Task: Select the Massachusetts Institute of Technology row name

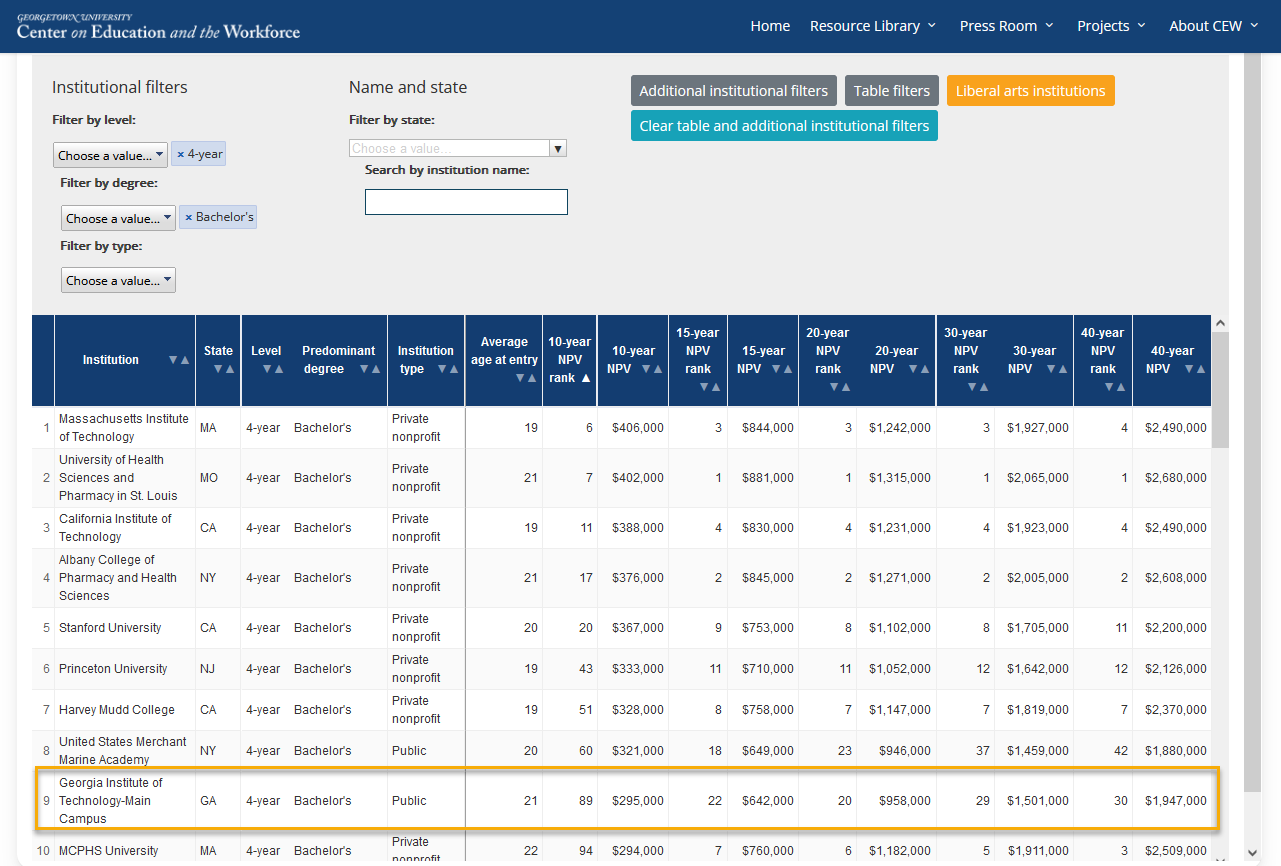Action: (124, 428)
